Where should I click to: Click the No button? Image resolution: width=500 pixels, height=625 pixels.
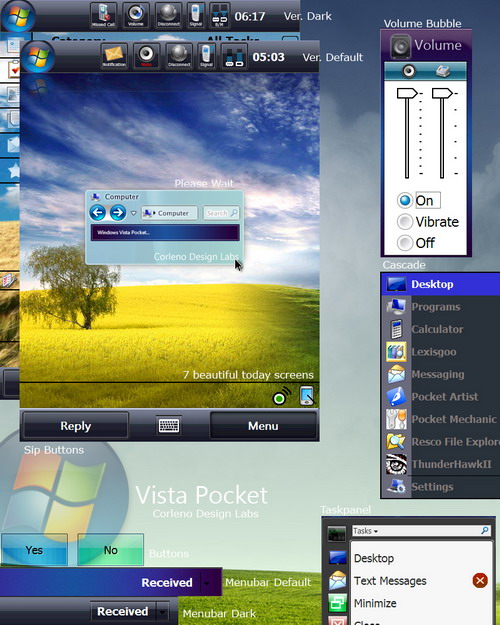(110, 550)
